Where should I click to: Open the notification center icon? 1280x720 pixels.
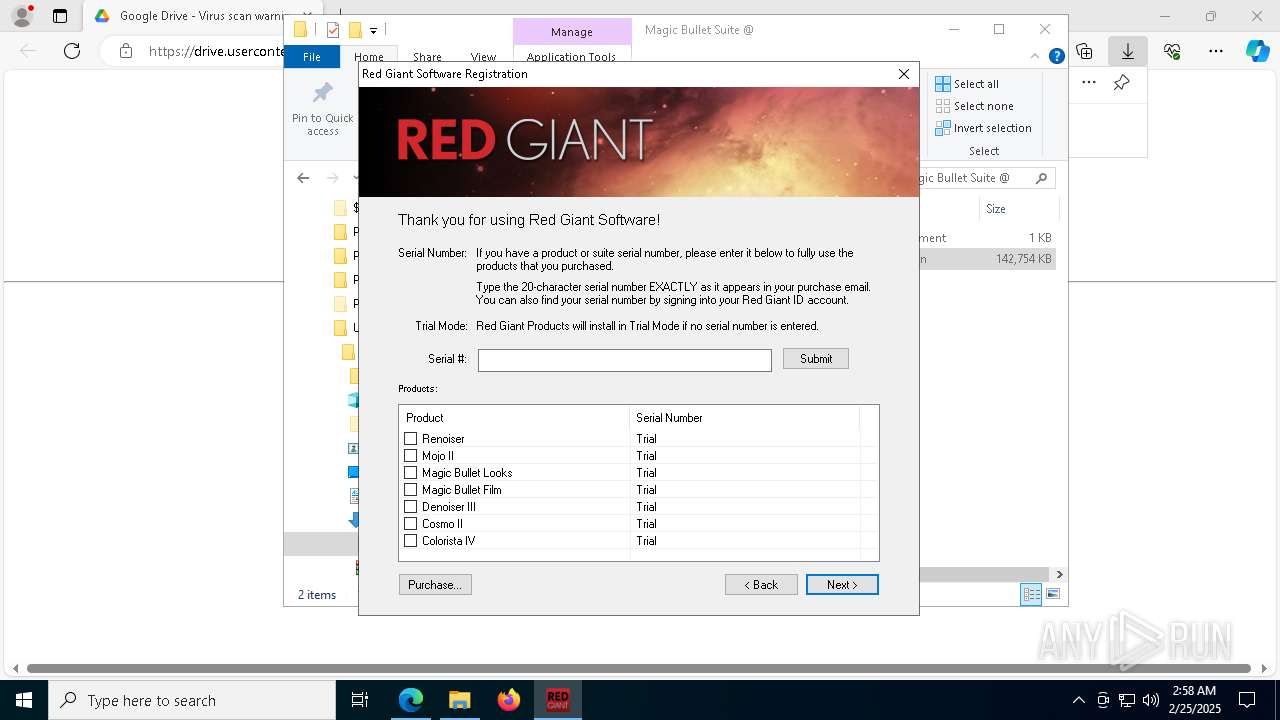[1247, 701]
